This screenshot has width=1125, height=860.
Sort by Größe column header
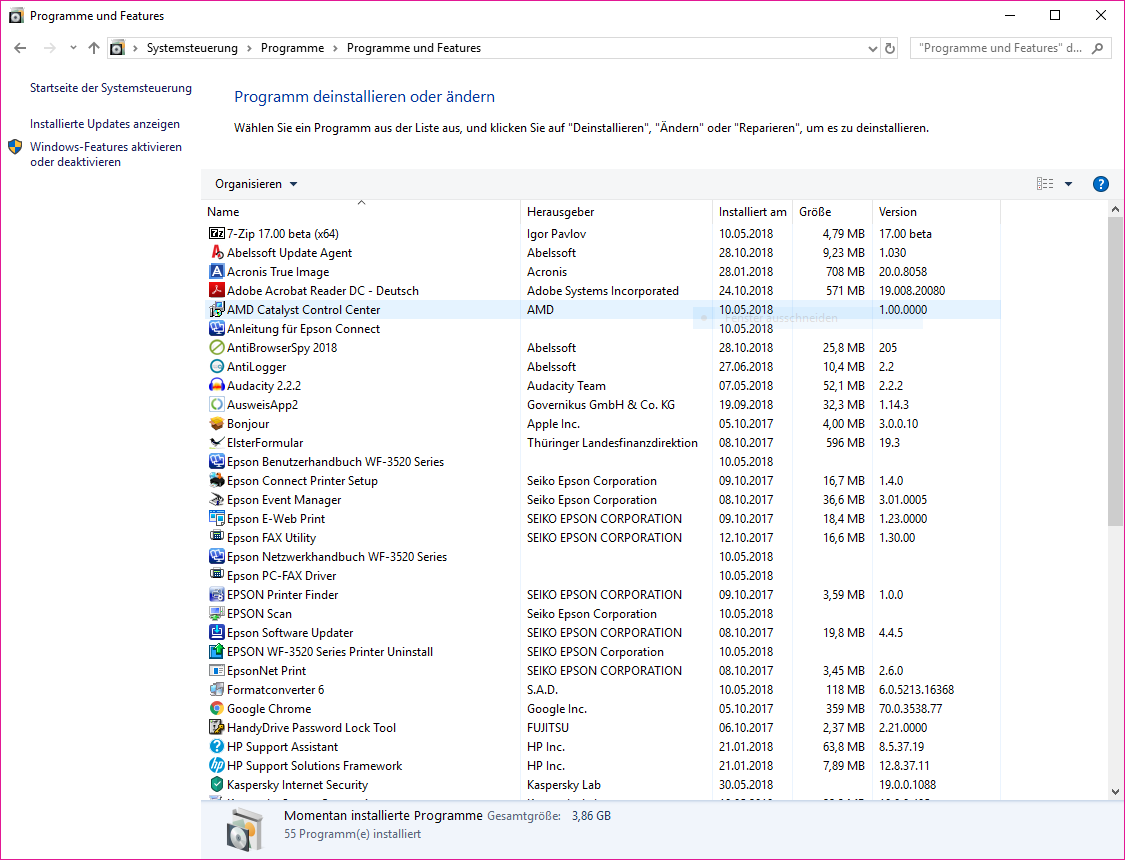coord(832,212)
